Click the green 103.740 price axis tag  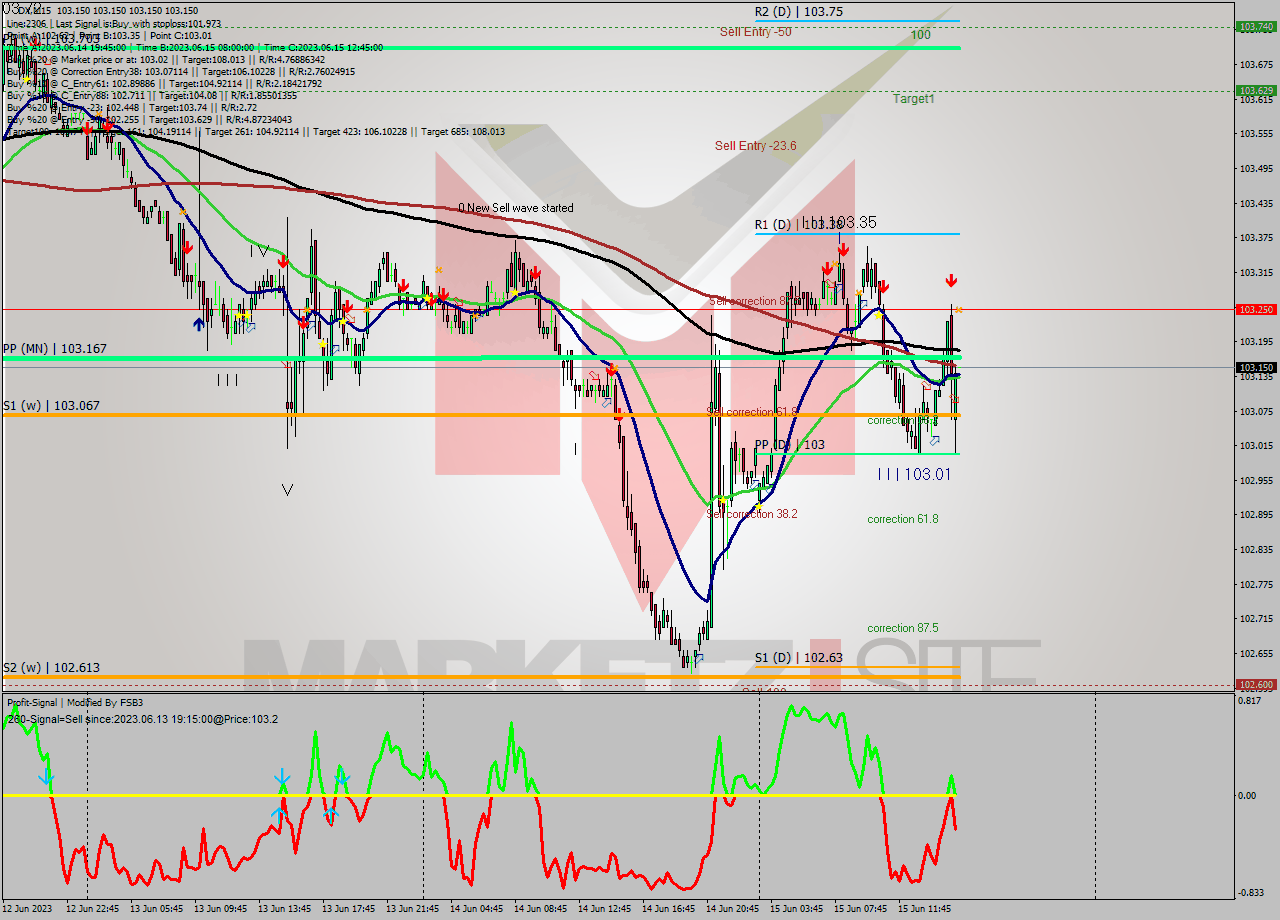(x=1256, y=27)
